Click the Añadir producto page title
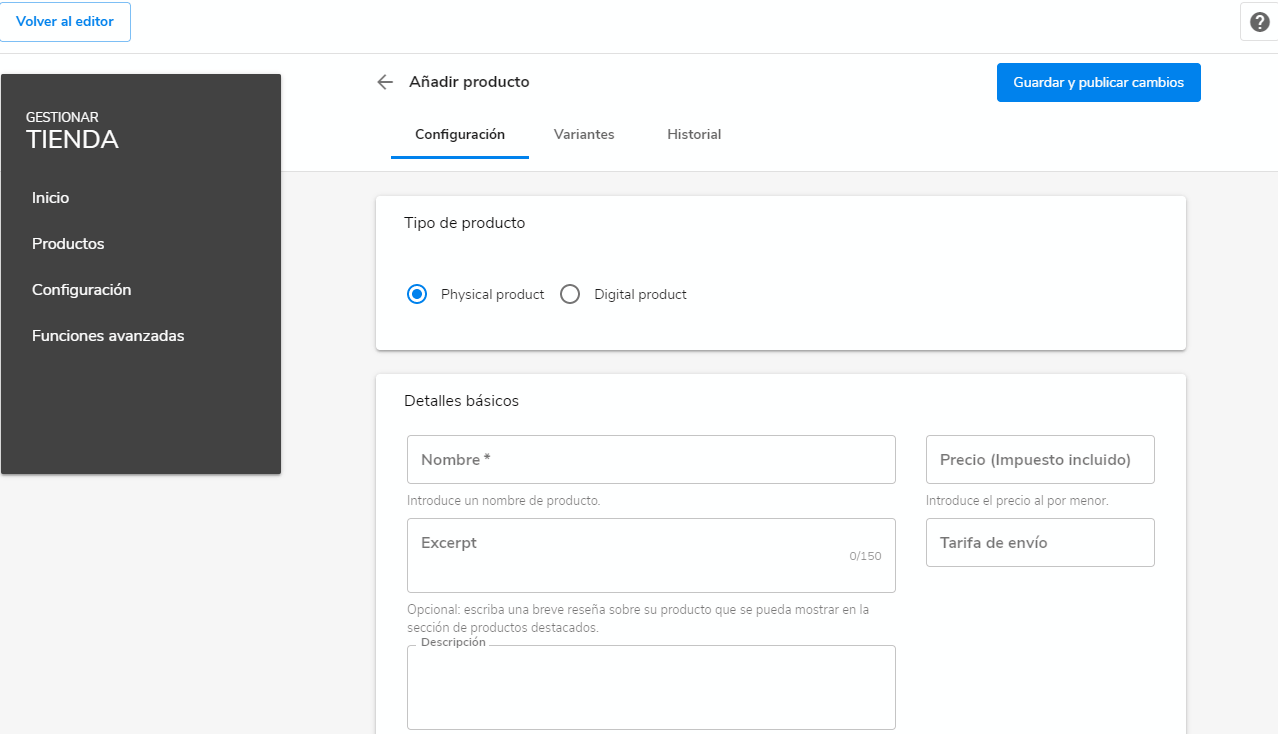 tap(469, 82)
